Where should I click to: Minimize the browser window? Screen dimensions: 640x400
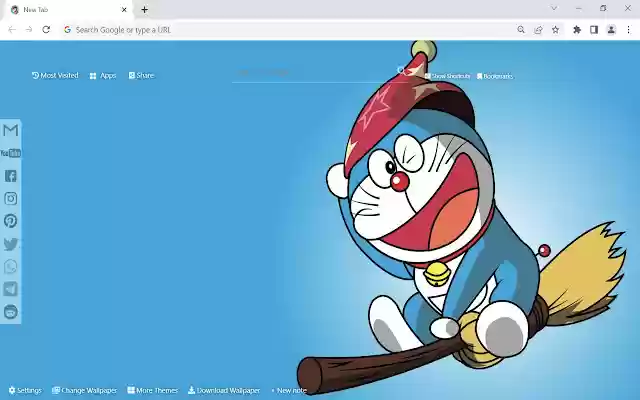pos(579,8)
